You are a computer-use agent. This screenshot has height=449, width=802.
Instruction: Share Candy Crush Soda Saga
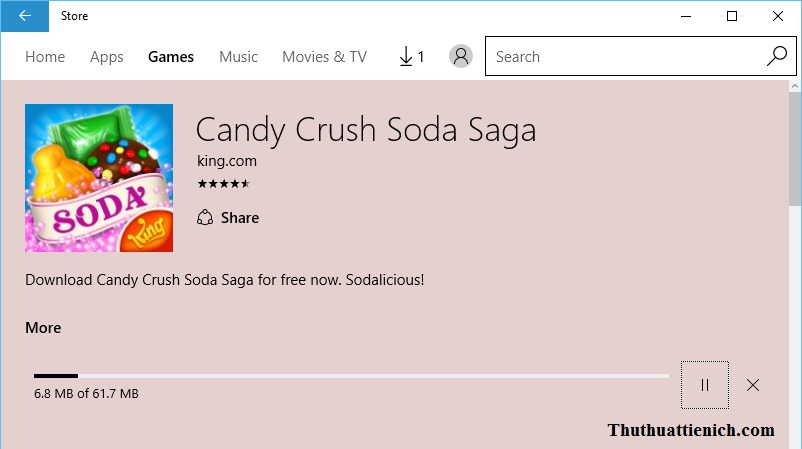tap(228, 218)
